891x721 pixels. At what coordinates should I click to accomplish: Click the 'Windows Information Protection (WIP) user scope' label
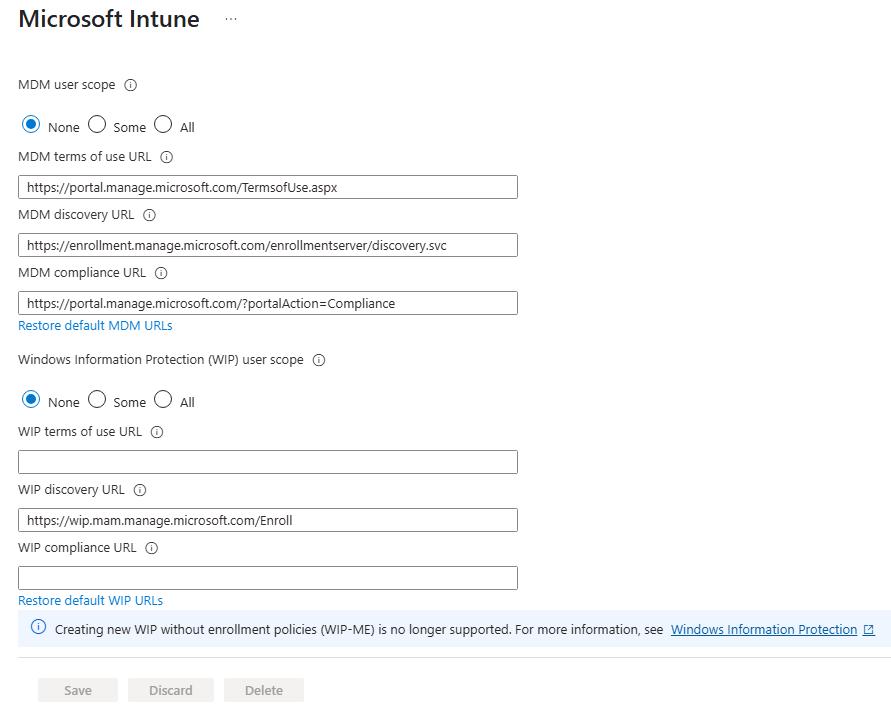coord(161,360)
